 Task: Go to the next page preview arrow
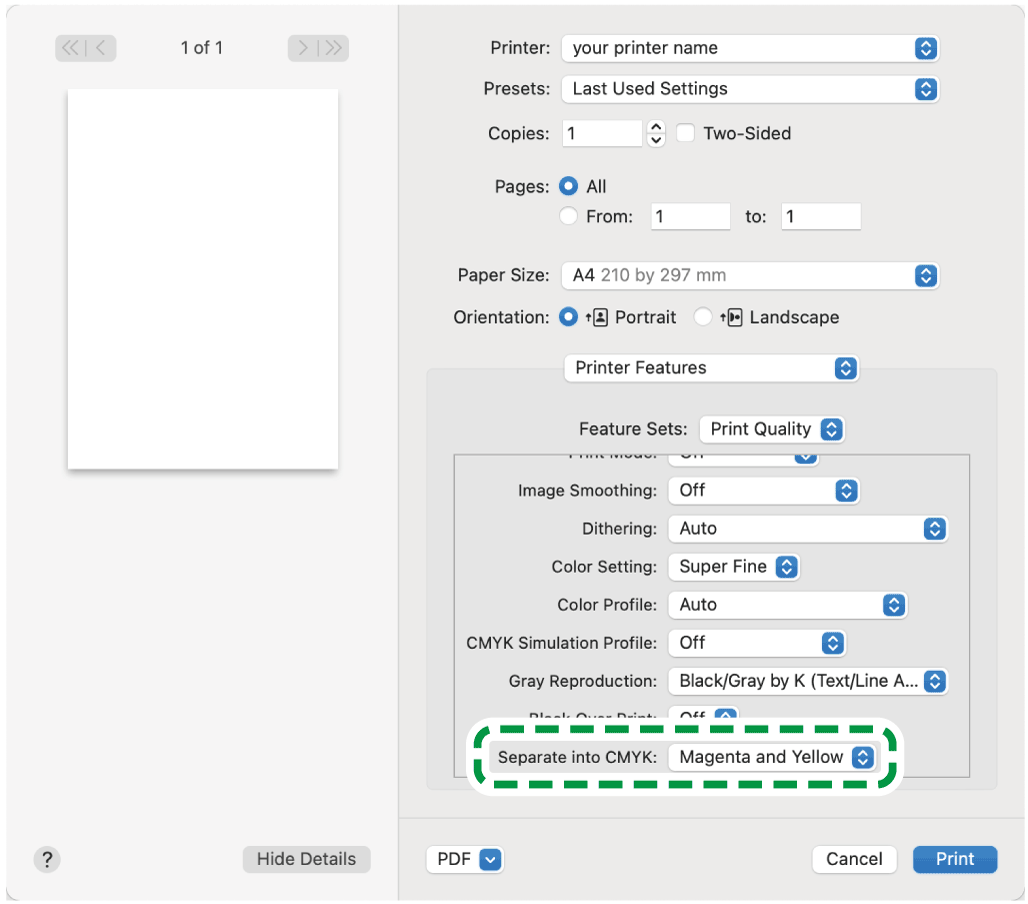tap(303, 48)
